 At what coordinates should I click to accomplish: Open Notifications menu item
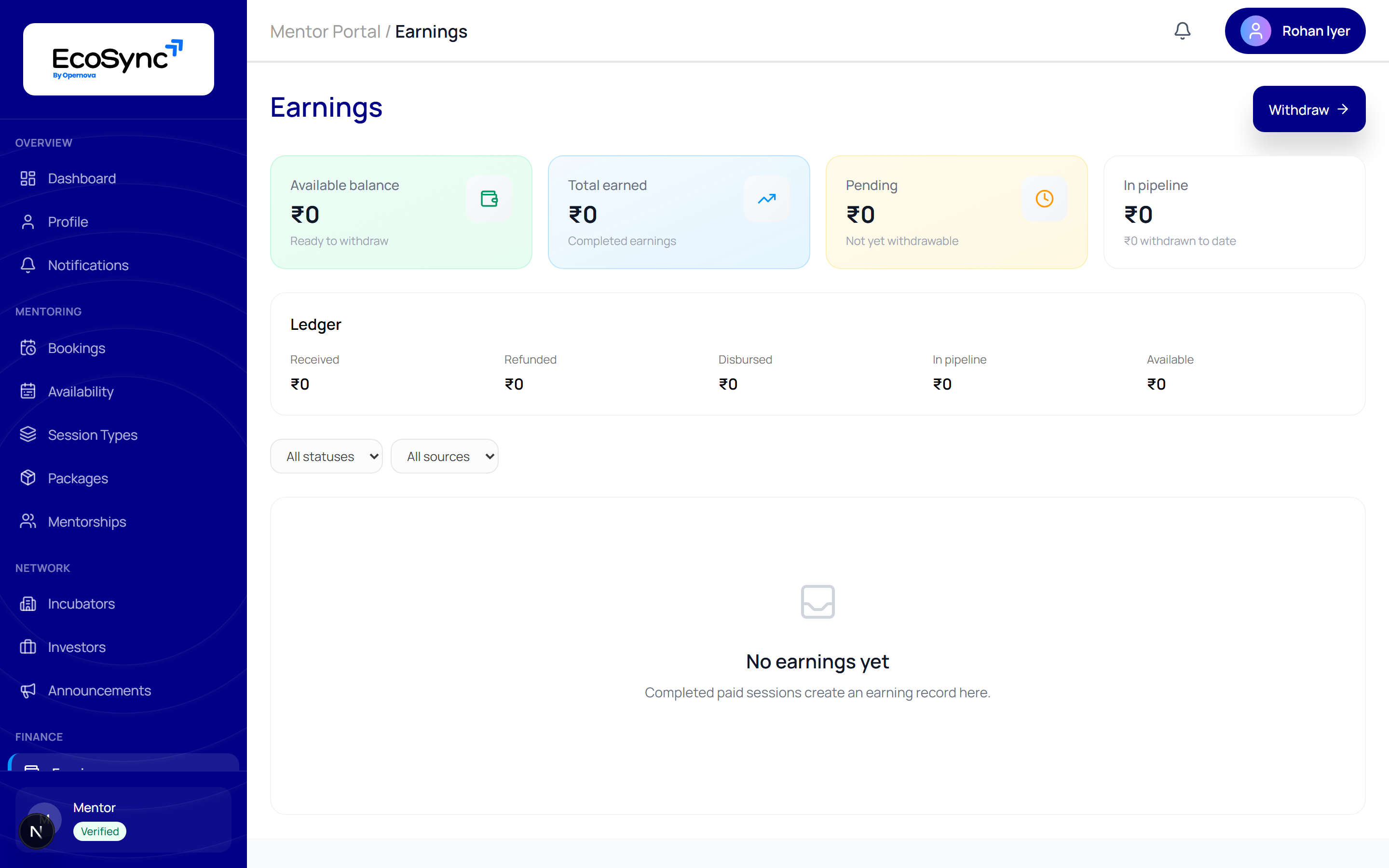click(123, 265)
